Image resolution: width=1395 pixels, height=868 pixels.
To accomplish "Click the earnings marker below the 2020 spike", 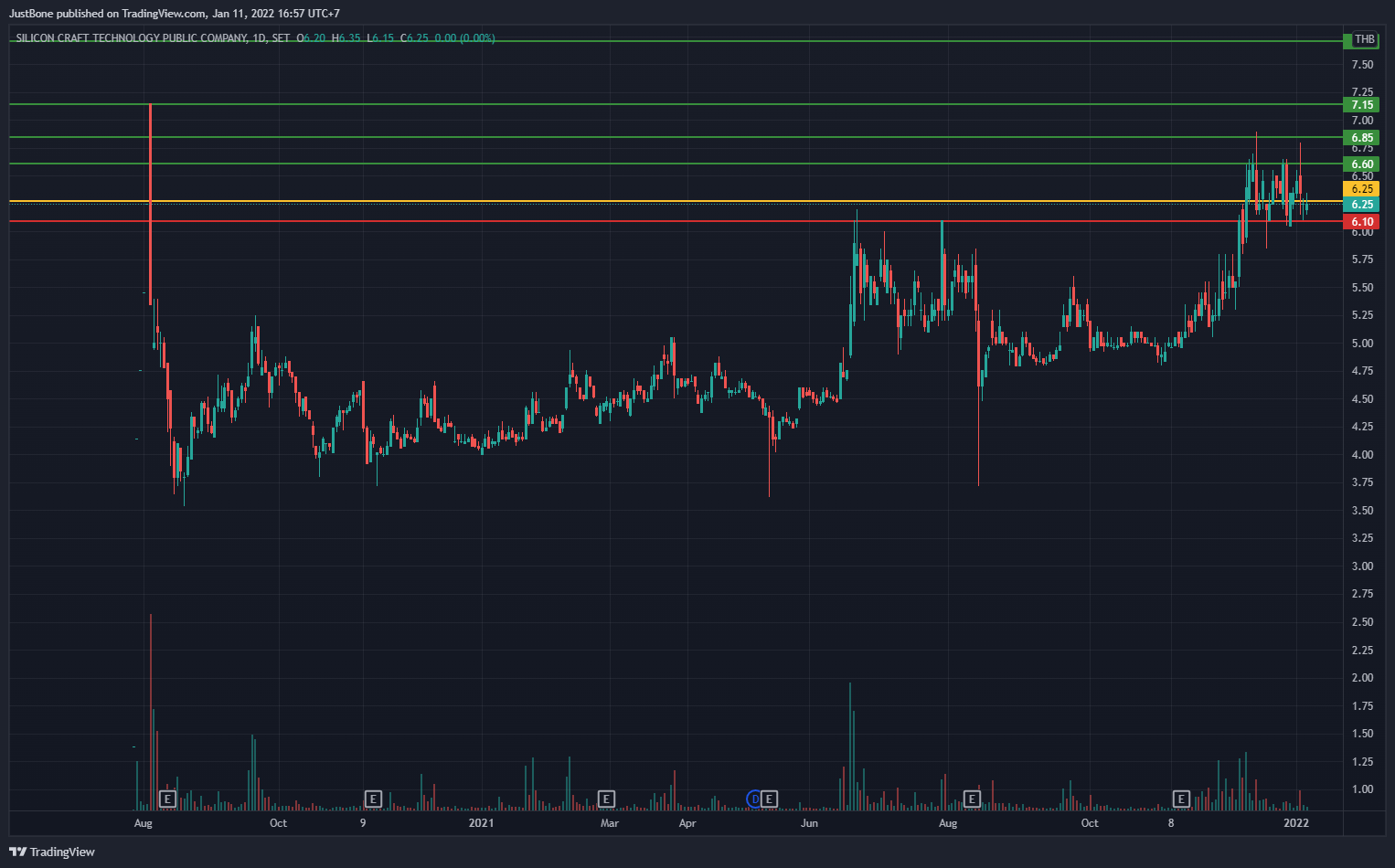I will pos(166,799).
